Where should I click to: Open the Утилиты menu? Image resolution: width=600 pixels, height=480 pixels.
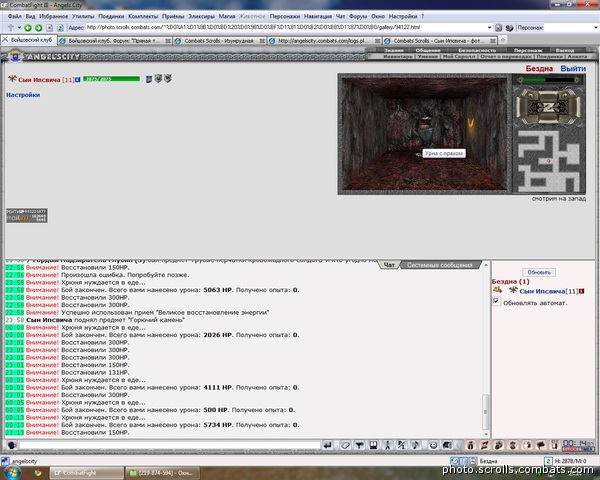[x=83, y=16]
